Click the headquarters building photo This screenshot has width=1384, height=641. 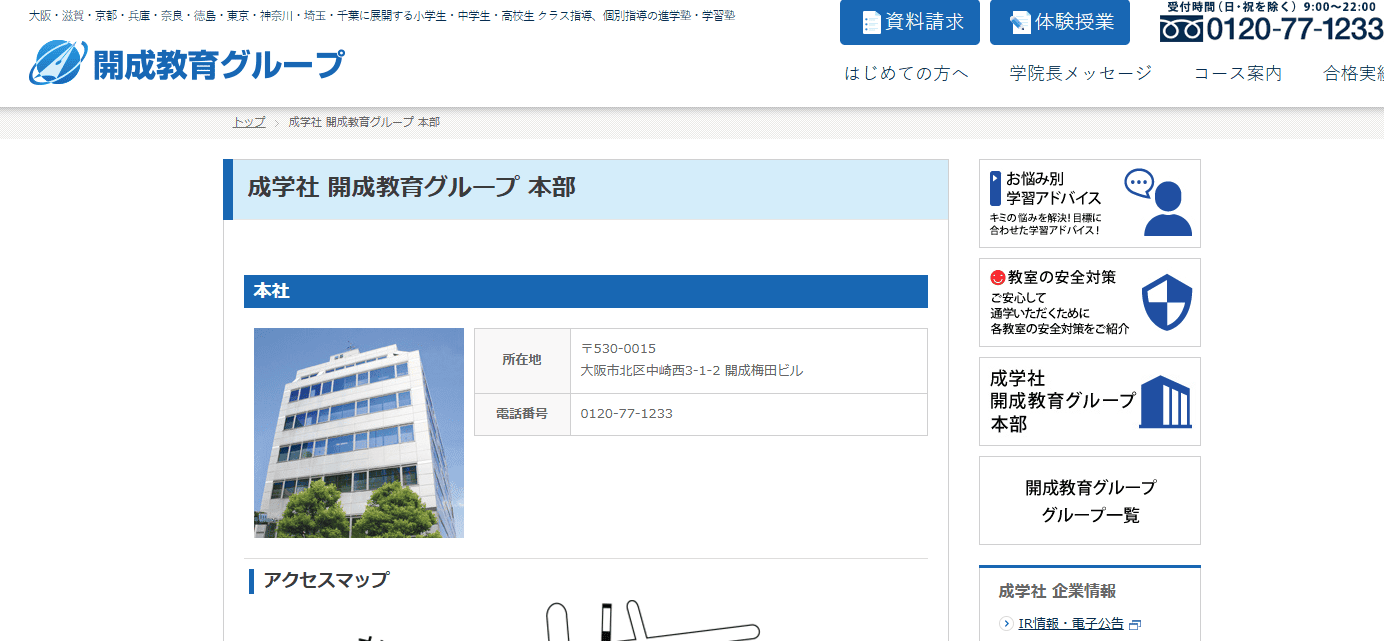click(359, 433)
